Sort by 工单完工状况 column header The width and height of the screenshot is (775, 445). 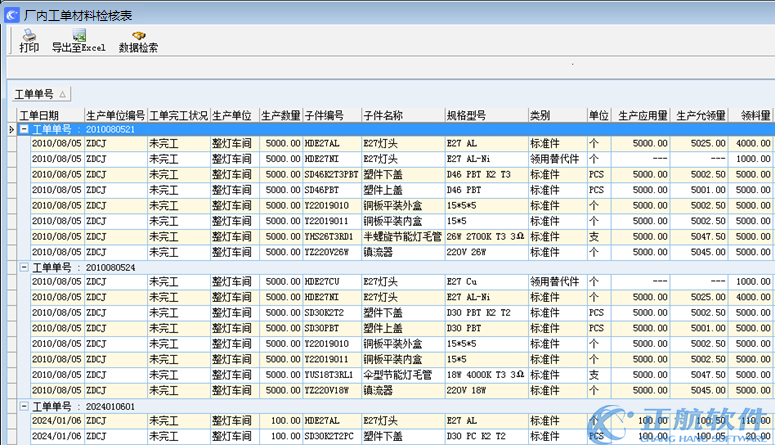coord(178,116)
